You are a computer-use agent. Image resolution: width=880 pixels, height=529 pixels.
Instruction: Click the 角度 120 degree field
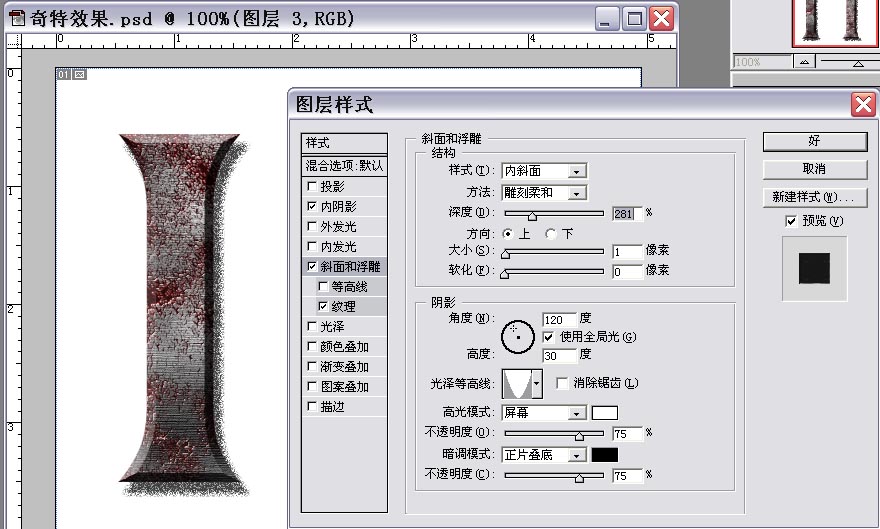559,320
